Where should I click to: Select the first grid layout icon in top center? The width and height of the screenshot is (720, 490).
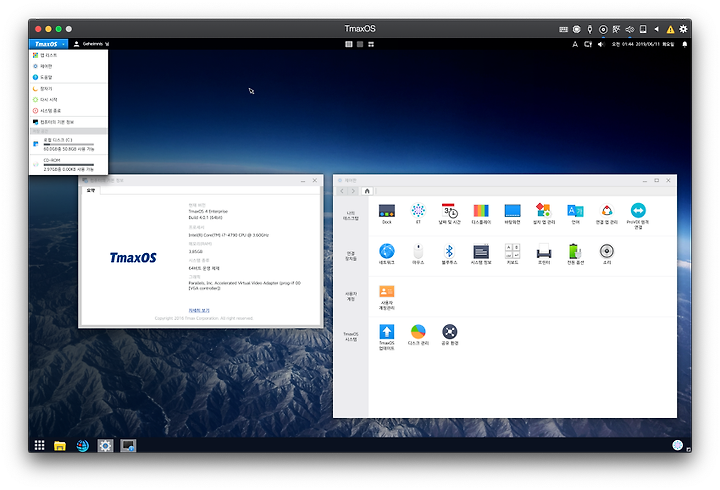(349, 44)
